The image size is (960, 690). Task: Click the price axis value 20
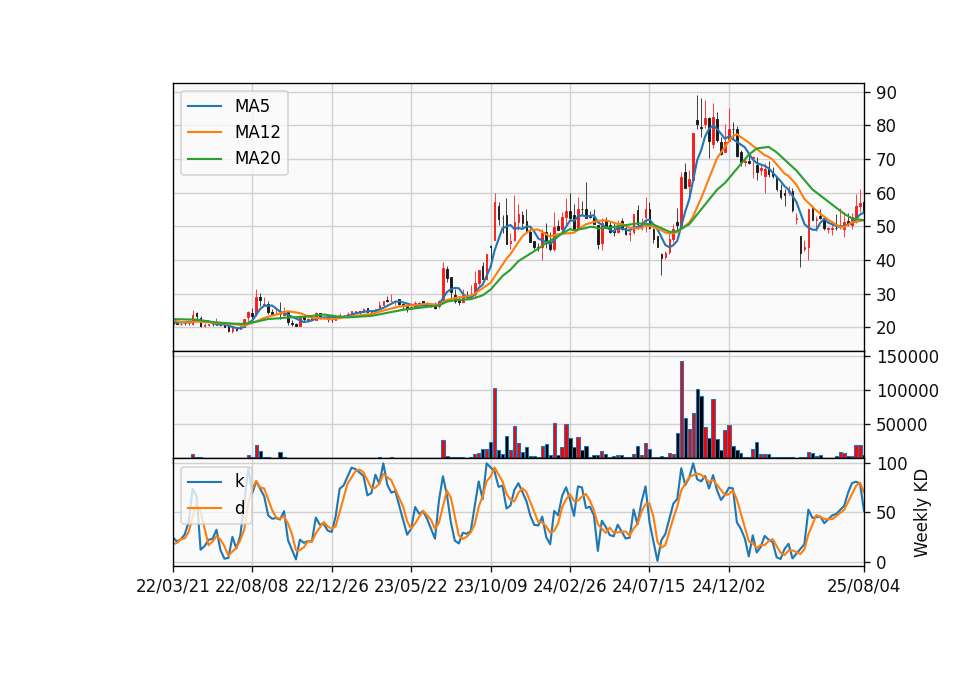887,328
